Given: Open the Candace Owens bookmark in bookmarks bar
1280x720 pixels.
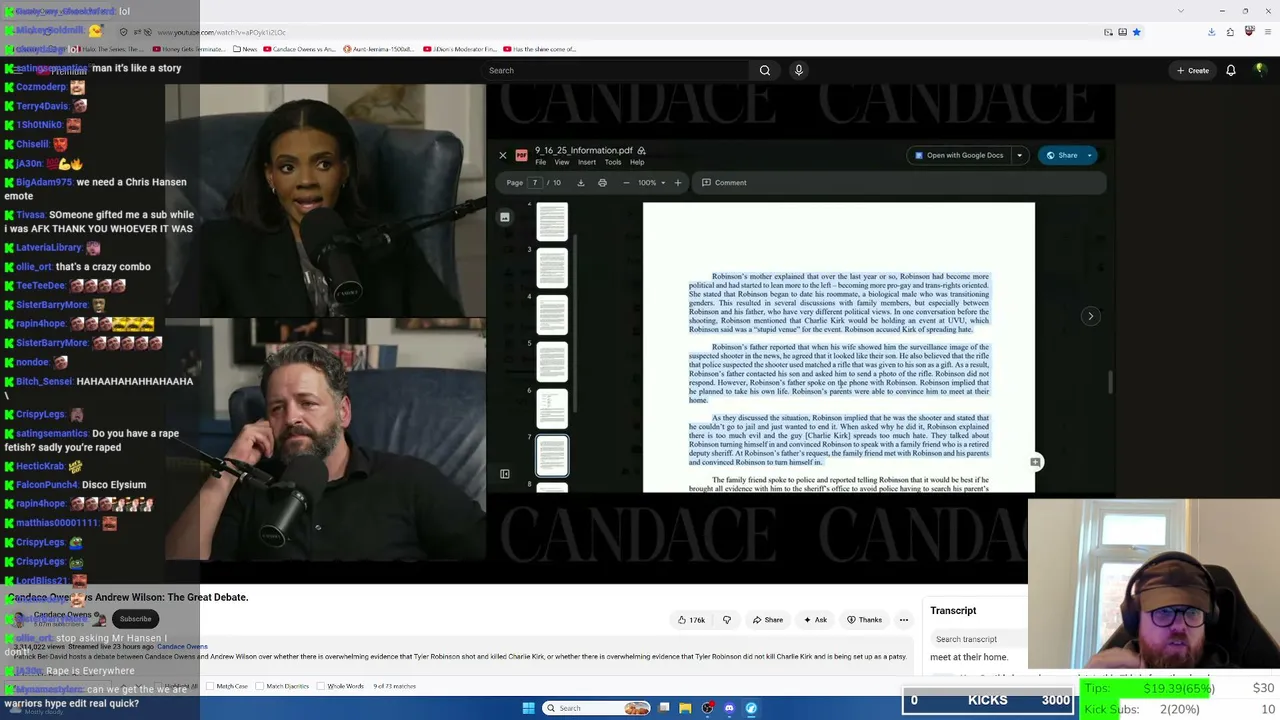Looking at the screenshot, I should coord(301,49).
